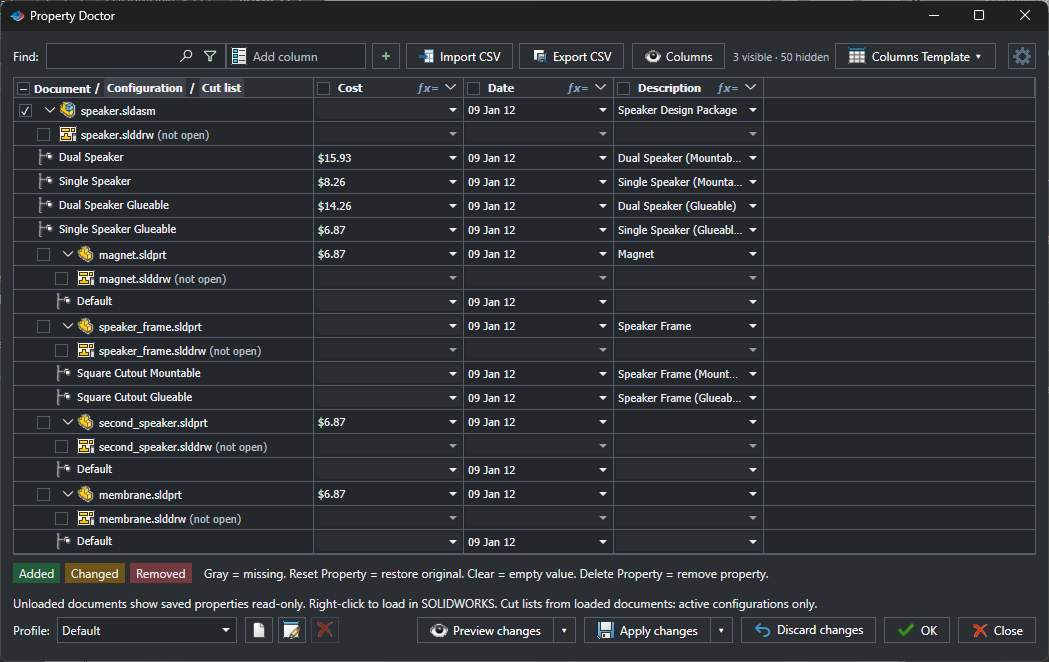Click second_speaker.sldprt part icon
1049x662 pixels.
click(86, 422)
